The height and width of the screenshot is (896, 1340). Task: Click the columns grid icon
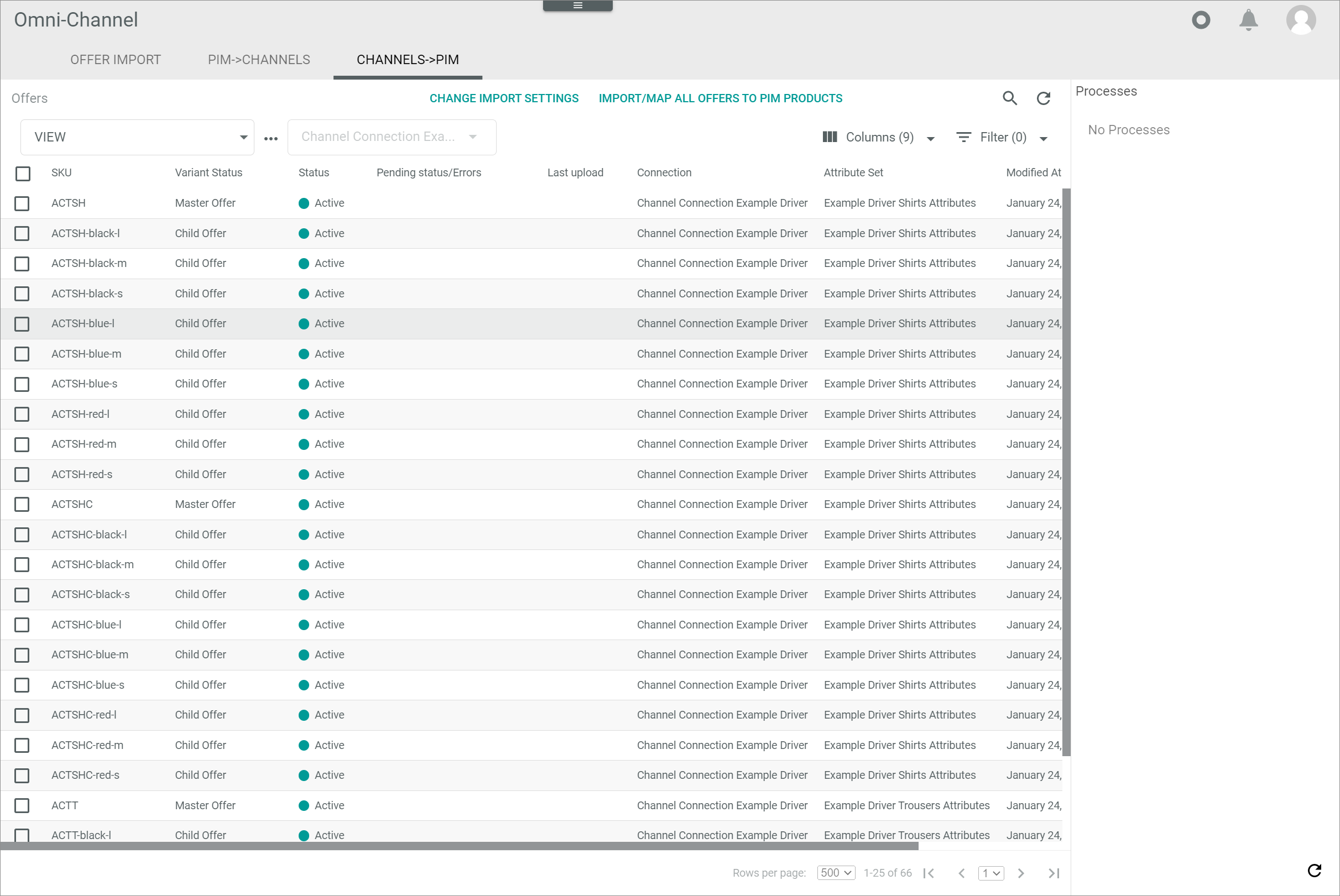click(830, 137)
